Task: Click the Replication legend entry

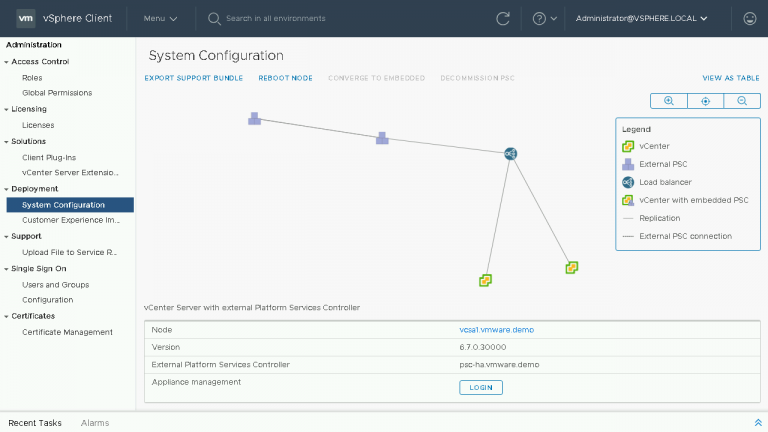Action: (659, 218)
